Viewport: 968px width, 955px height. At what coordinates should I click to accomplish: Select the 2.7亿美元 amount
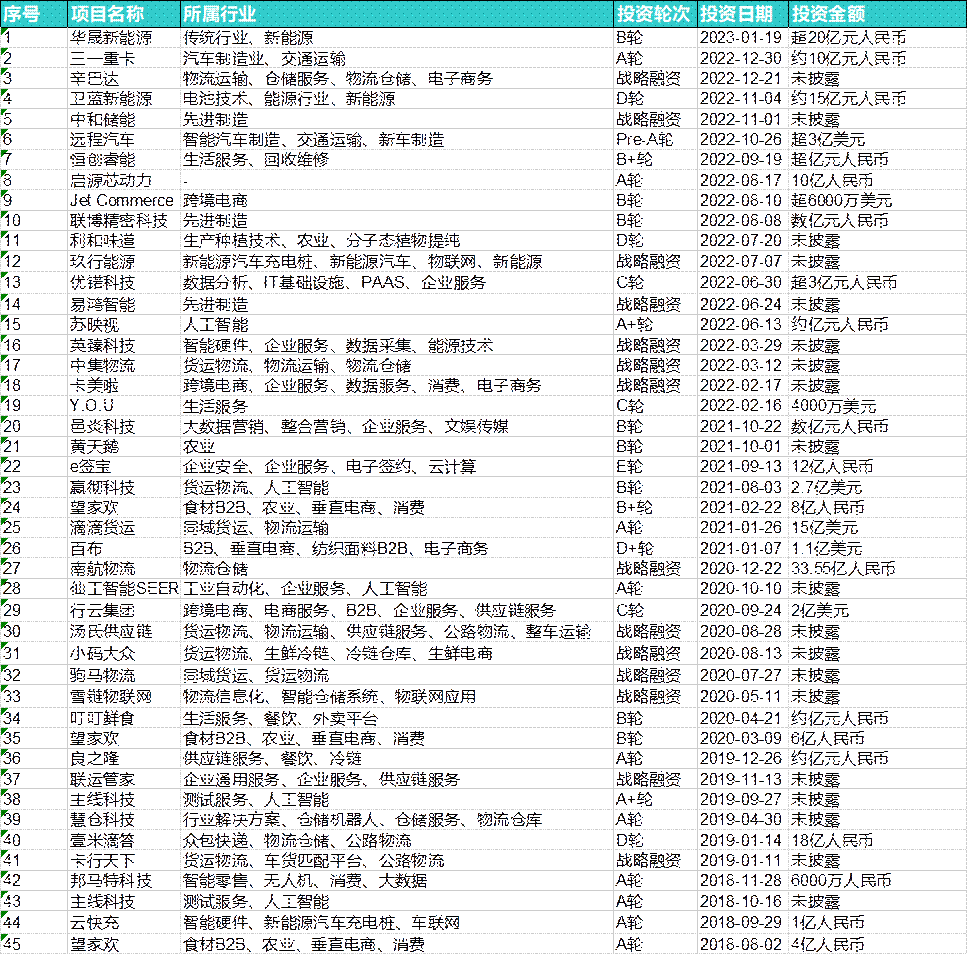coord(827,488)
